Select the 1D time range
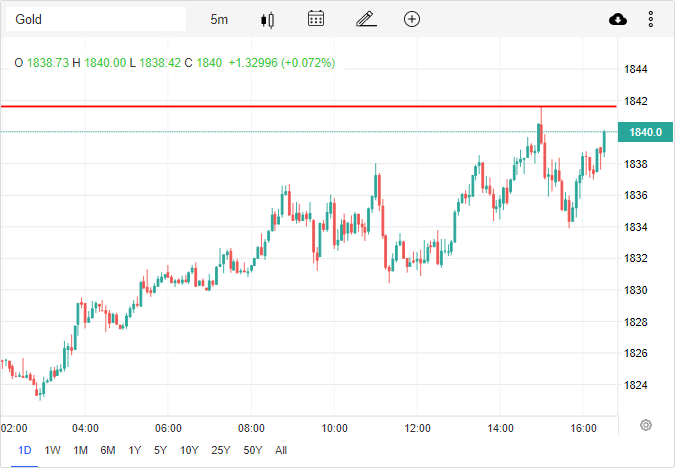 click(x=25, y=450)
